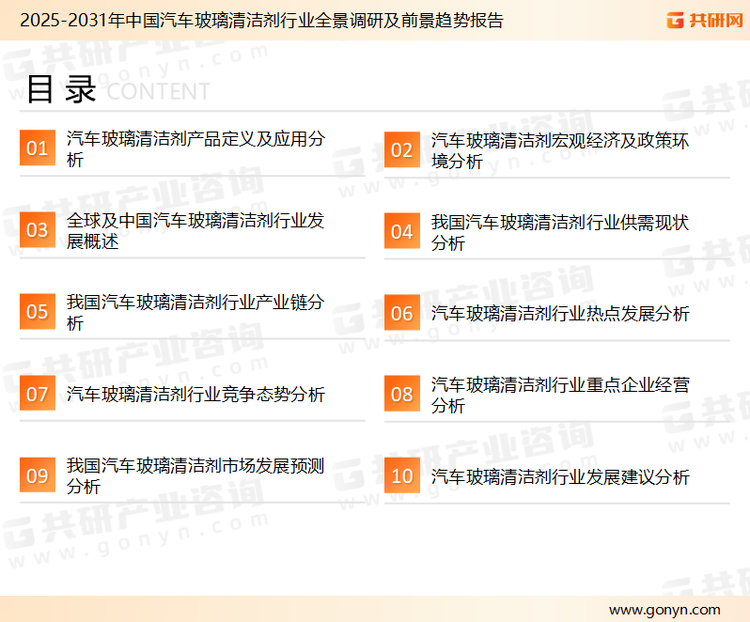Viewport: 750px width, 622px height.
Task: Click the orange 04 number badge
Action: (402, 231)
